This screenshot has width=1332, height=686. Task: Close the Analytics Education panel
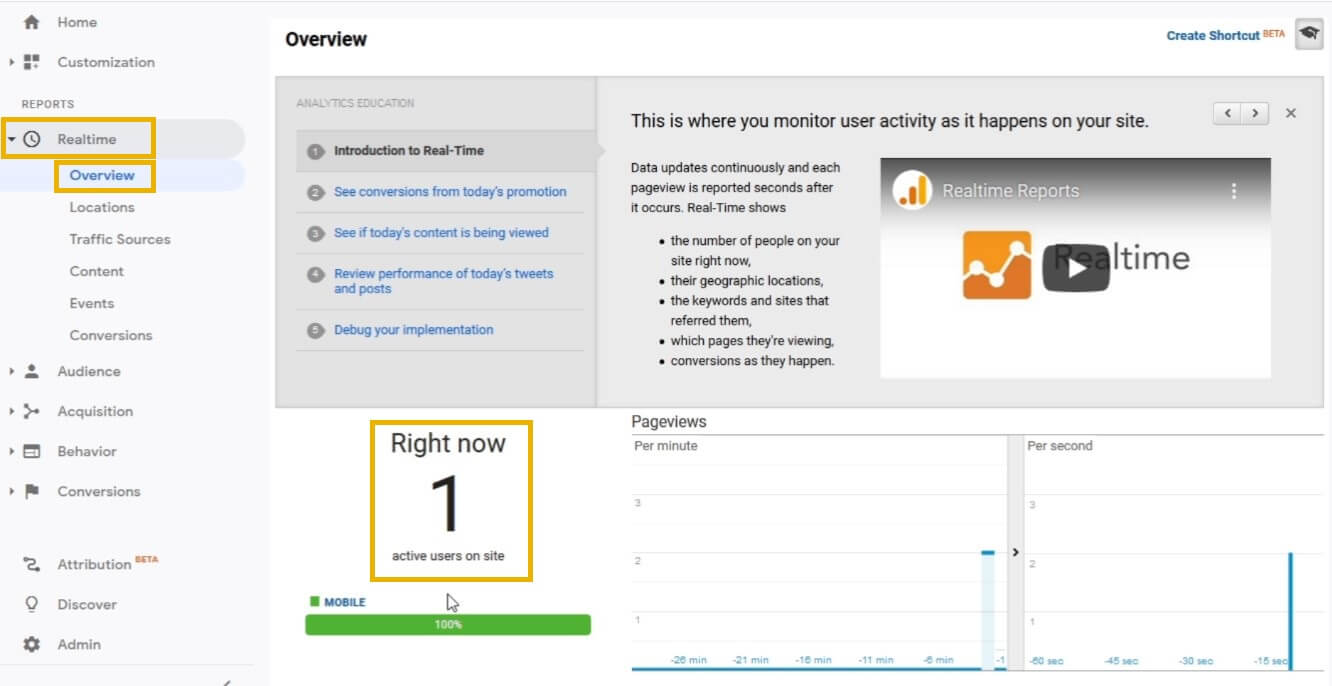[1291, 113]
